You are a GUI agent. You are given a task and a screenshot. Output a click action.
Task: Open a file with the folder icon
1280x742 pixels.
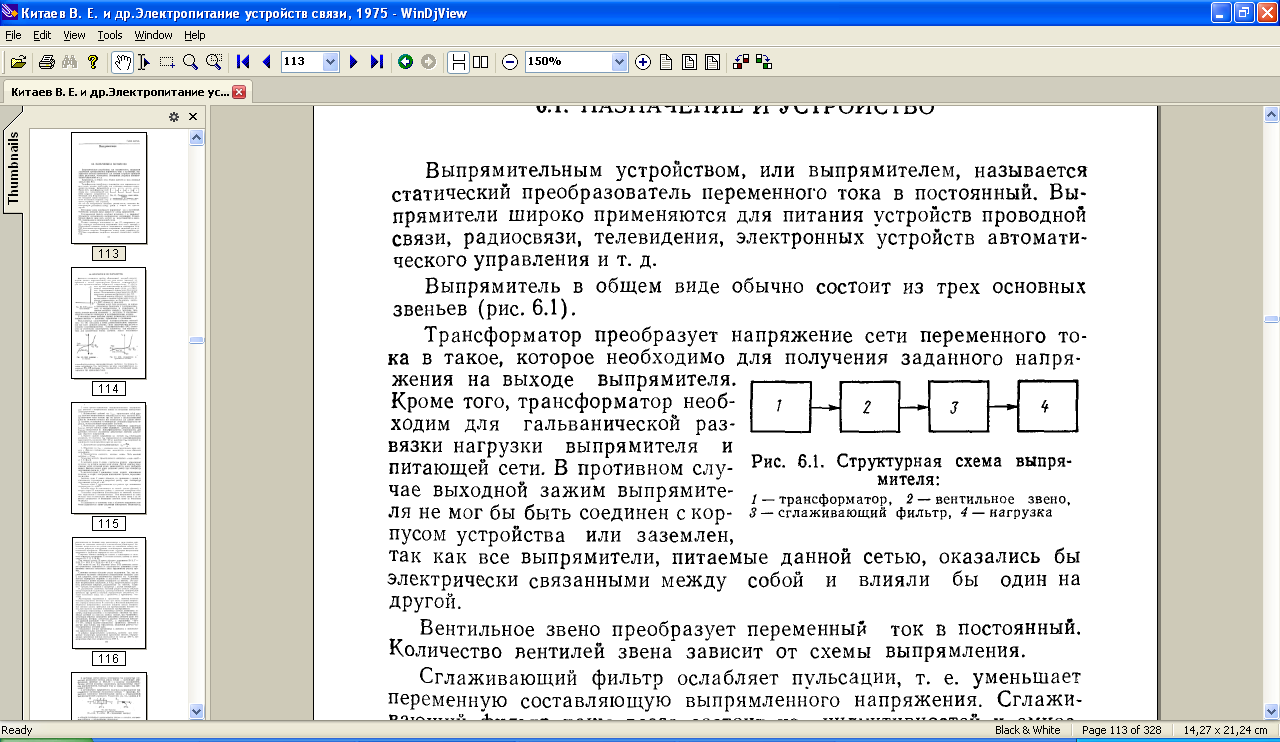click(x=17, y=62)
